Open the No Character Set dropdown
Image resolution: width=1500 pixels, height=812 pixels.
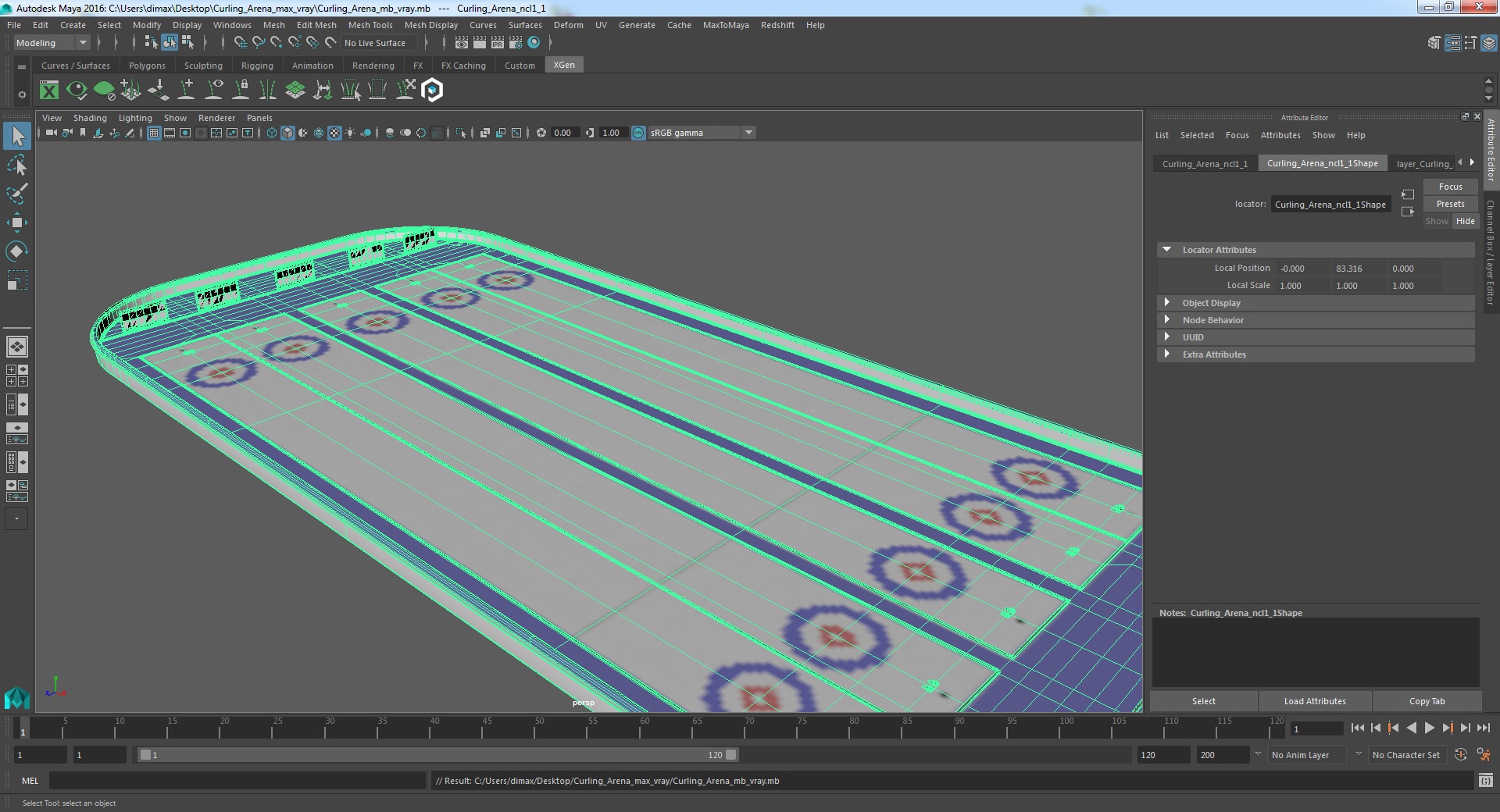tap(1406, 755)
